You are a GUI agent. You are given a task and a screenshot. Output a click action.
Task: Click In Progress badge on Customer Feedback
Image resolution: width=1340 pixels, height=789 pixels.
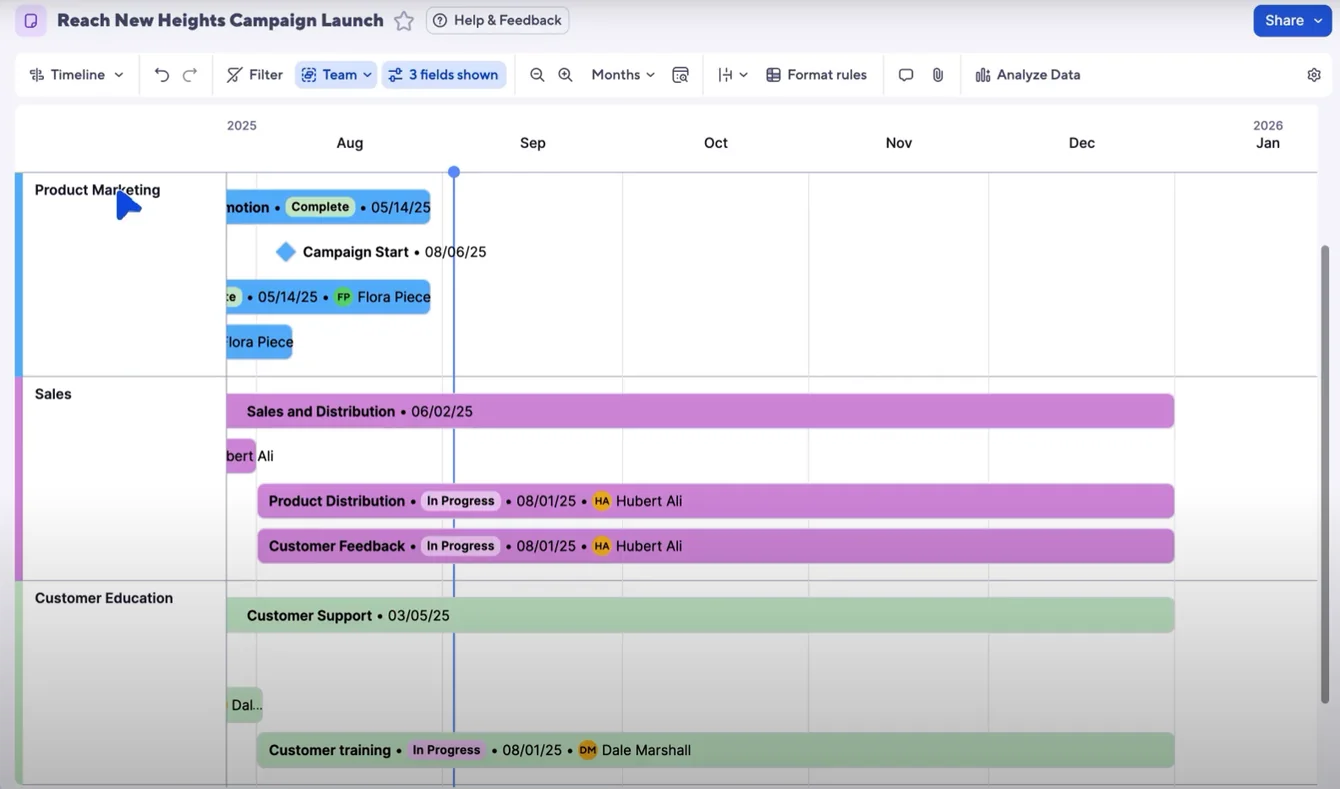(460, 546)
